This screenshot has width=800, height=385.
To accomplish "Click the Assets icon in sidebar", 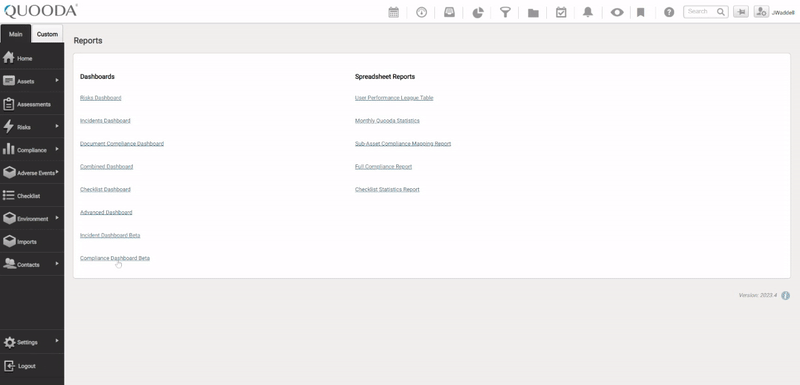I will [x=9, y=81].
